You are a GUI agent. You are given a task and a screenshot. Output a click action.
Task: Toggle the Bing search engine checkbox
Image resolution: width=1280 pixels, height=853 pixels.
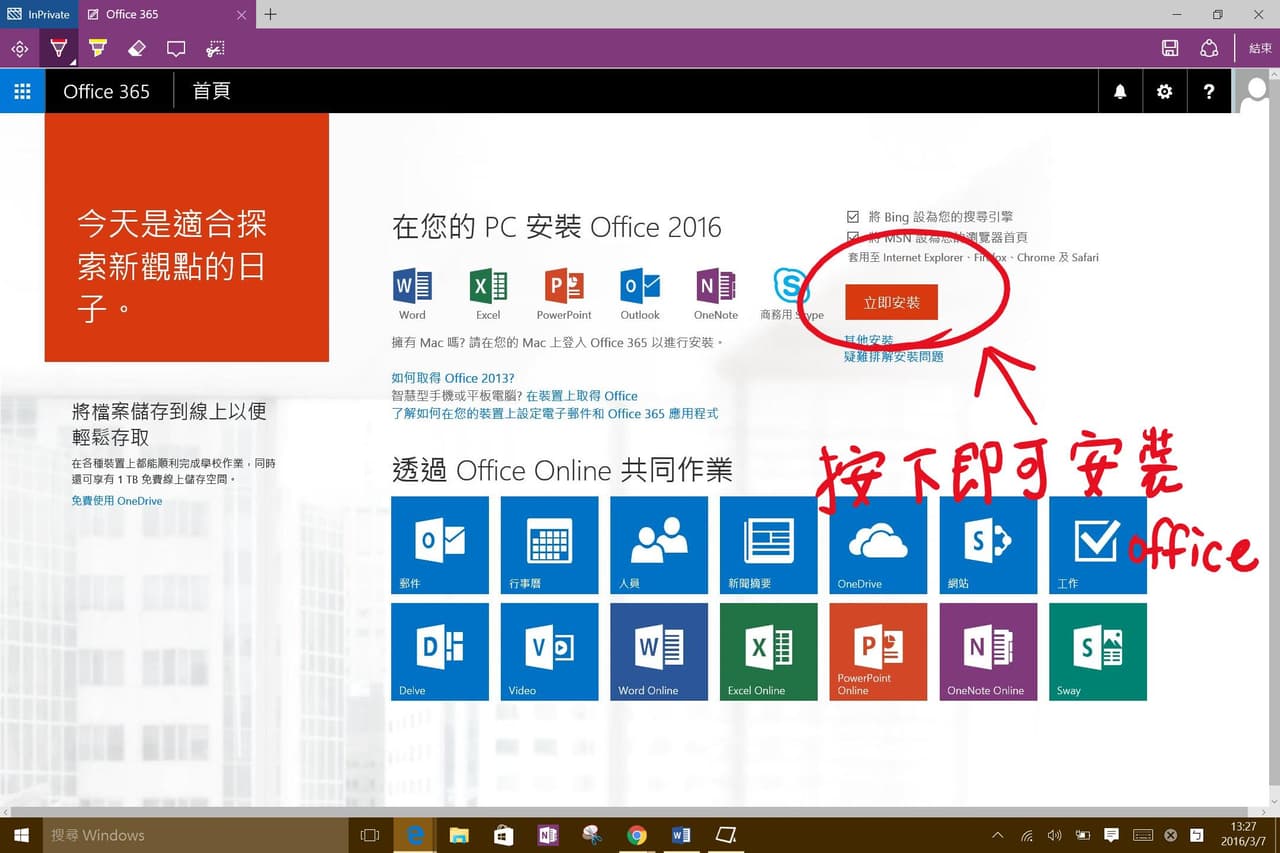[853, 216]
